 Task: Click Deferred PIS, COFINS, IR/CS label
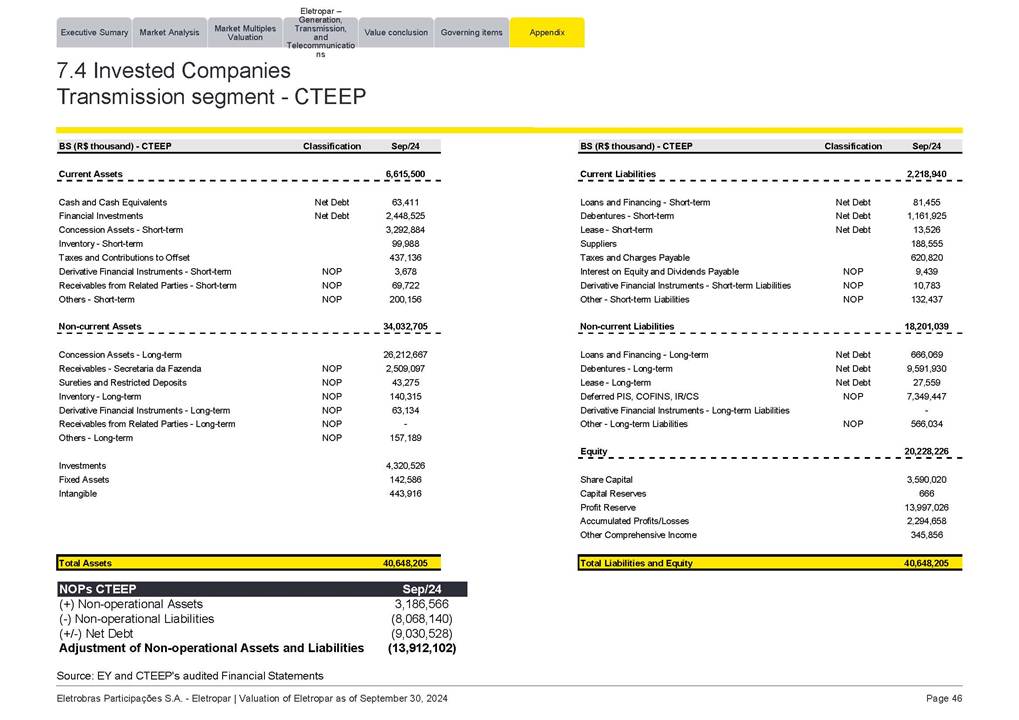(x=639, y=396)
